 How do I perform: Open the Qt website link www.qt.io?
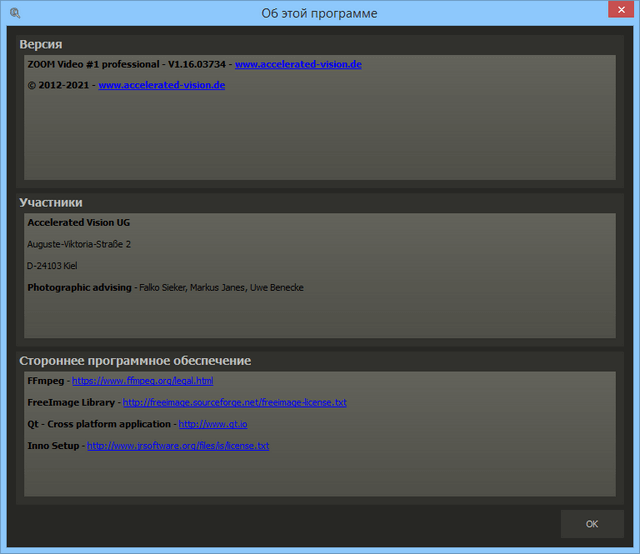pos(213,424)
